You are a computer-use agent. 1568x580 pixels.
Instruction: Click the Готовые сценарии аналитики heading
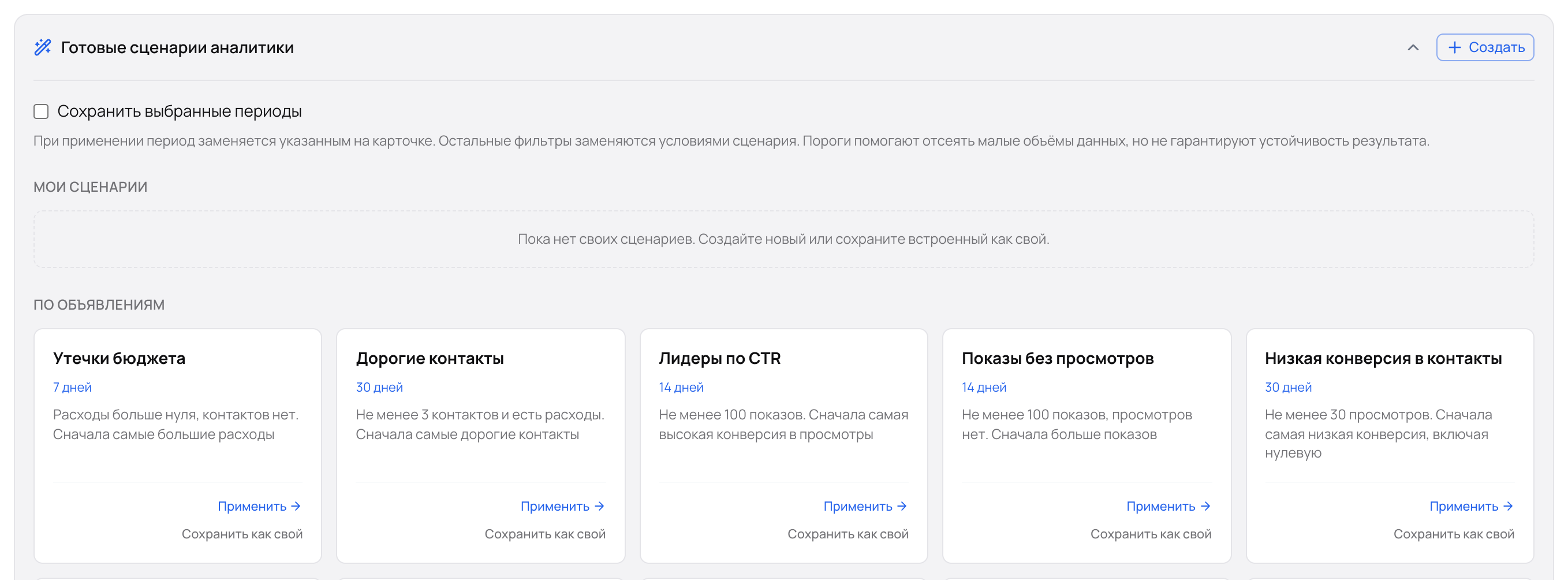(177, 47)
